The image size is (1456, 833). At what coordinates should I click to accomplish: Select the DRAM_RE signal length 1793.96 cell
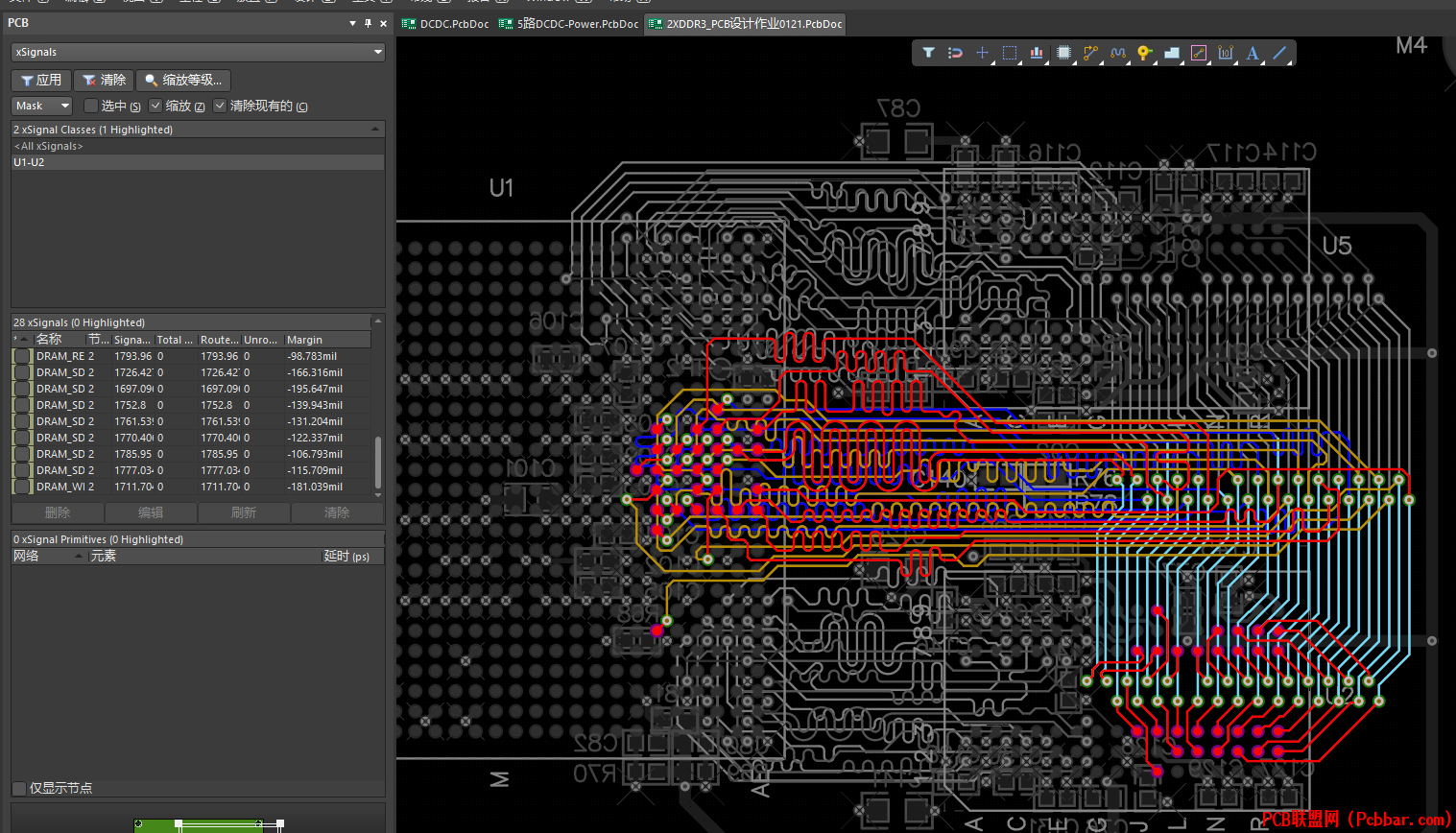click(133, 356)
